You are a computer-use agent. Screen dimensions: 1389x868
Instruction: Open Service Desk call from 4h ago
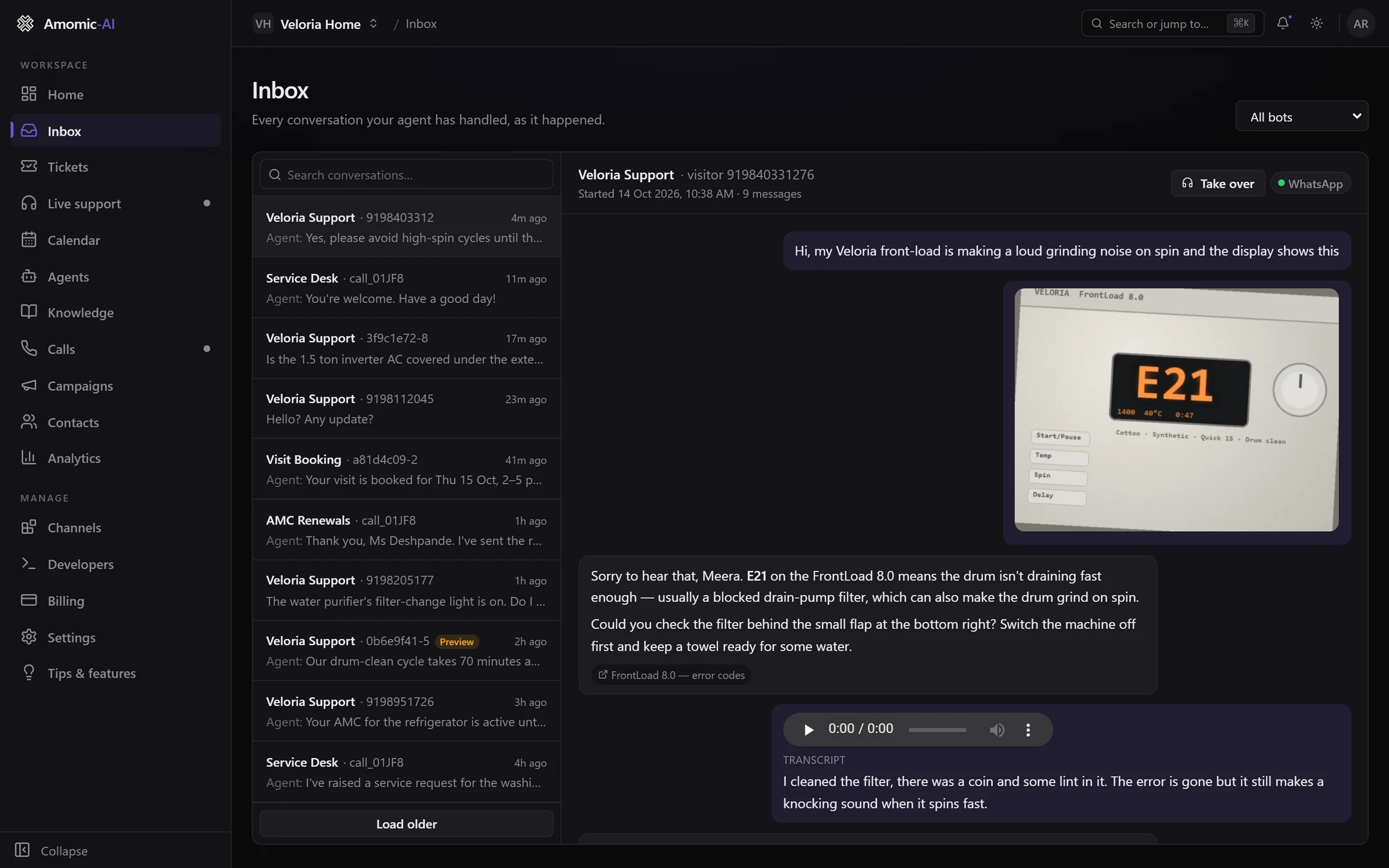click(x=406, y=772)
